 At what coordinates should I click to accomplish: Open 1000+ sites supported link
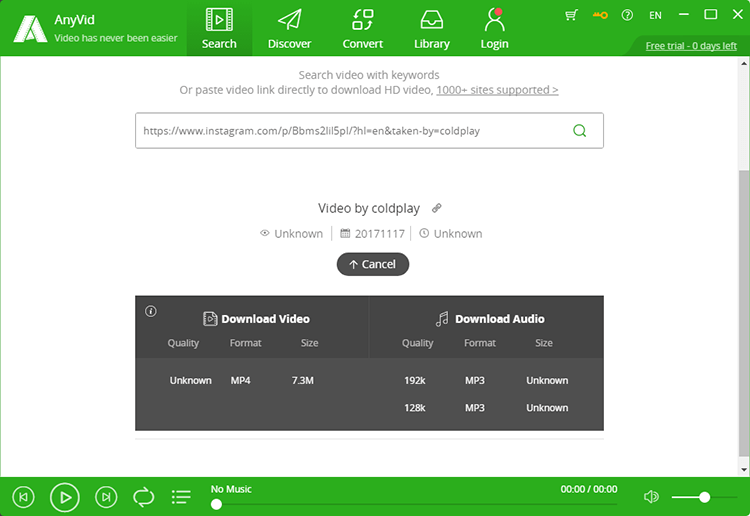pyautogui.click(x=497, y=90)
